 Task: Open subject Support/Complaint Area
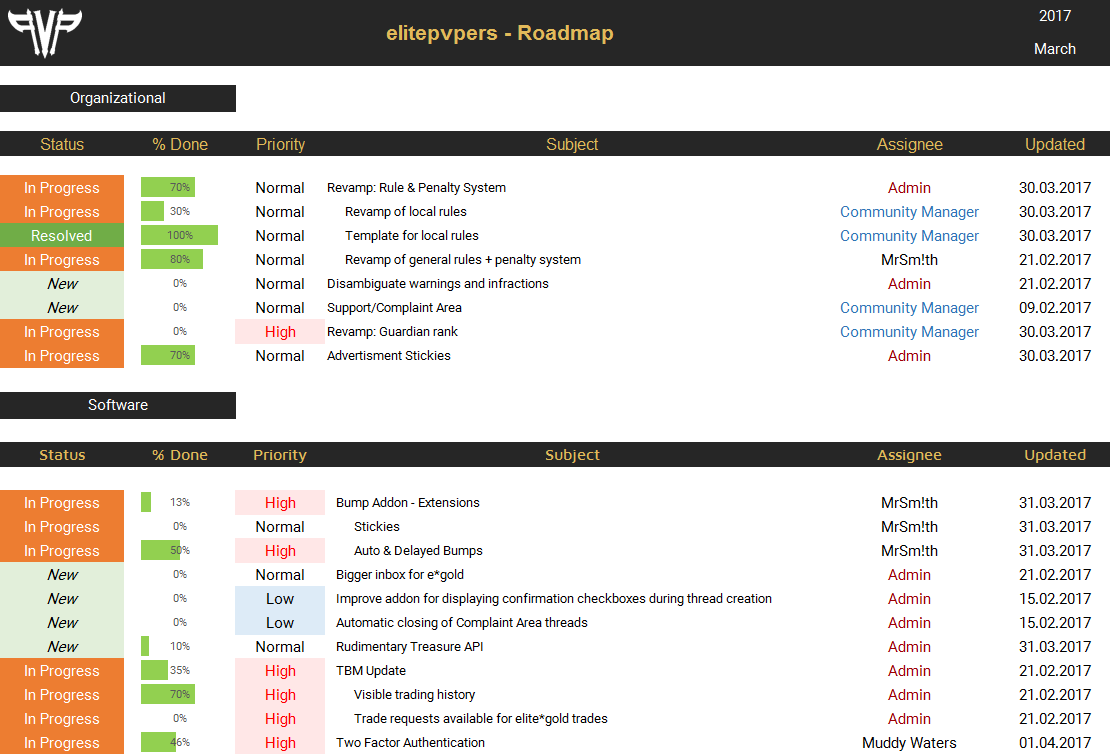(394, 308)
